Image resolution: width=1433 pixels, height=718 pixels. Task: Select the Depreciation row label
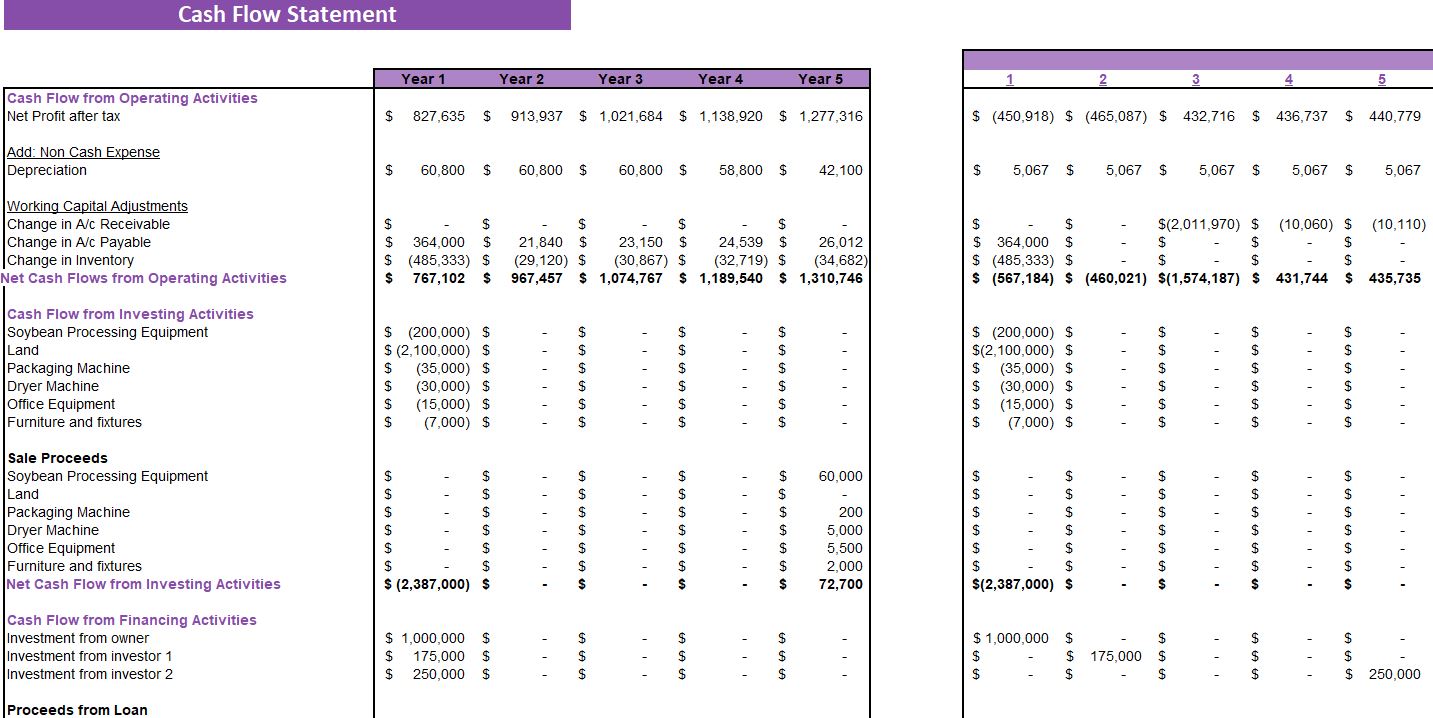(46, 170)
